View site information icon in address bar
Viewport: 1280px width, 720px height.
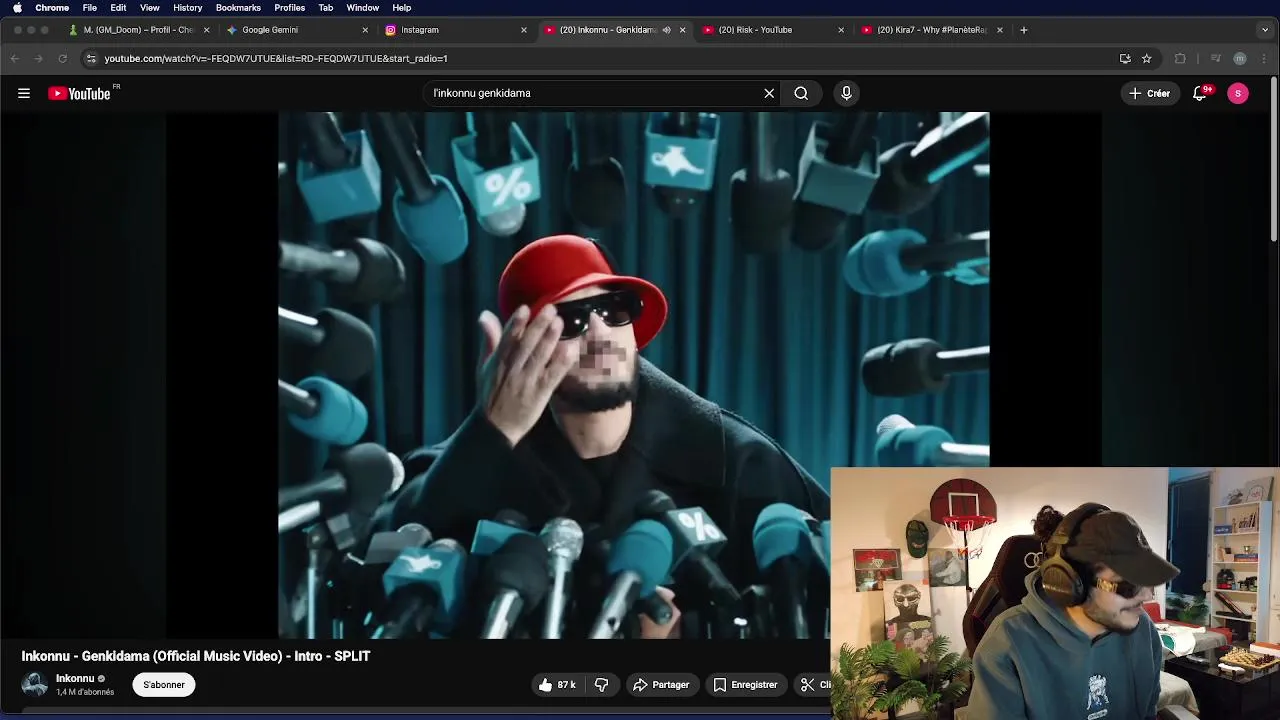click(x=91, y=58)
